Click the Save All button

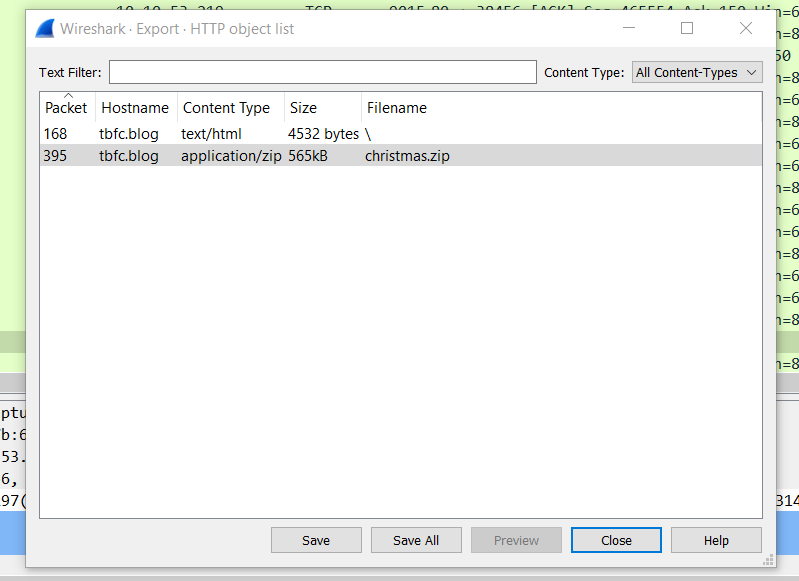click(x=416, y=540)
